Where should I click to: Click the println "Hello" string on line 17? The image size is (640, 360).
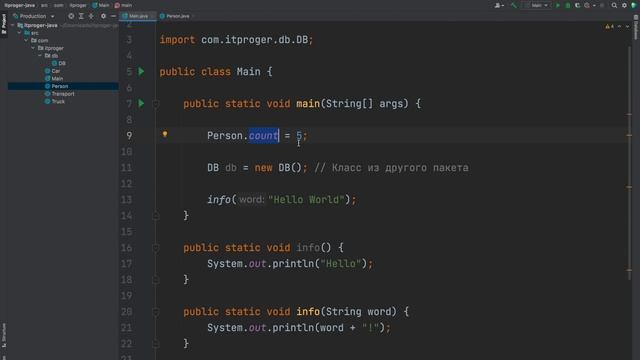pyautogui.click(x=341, y=264)
